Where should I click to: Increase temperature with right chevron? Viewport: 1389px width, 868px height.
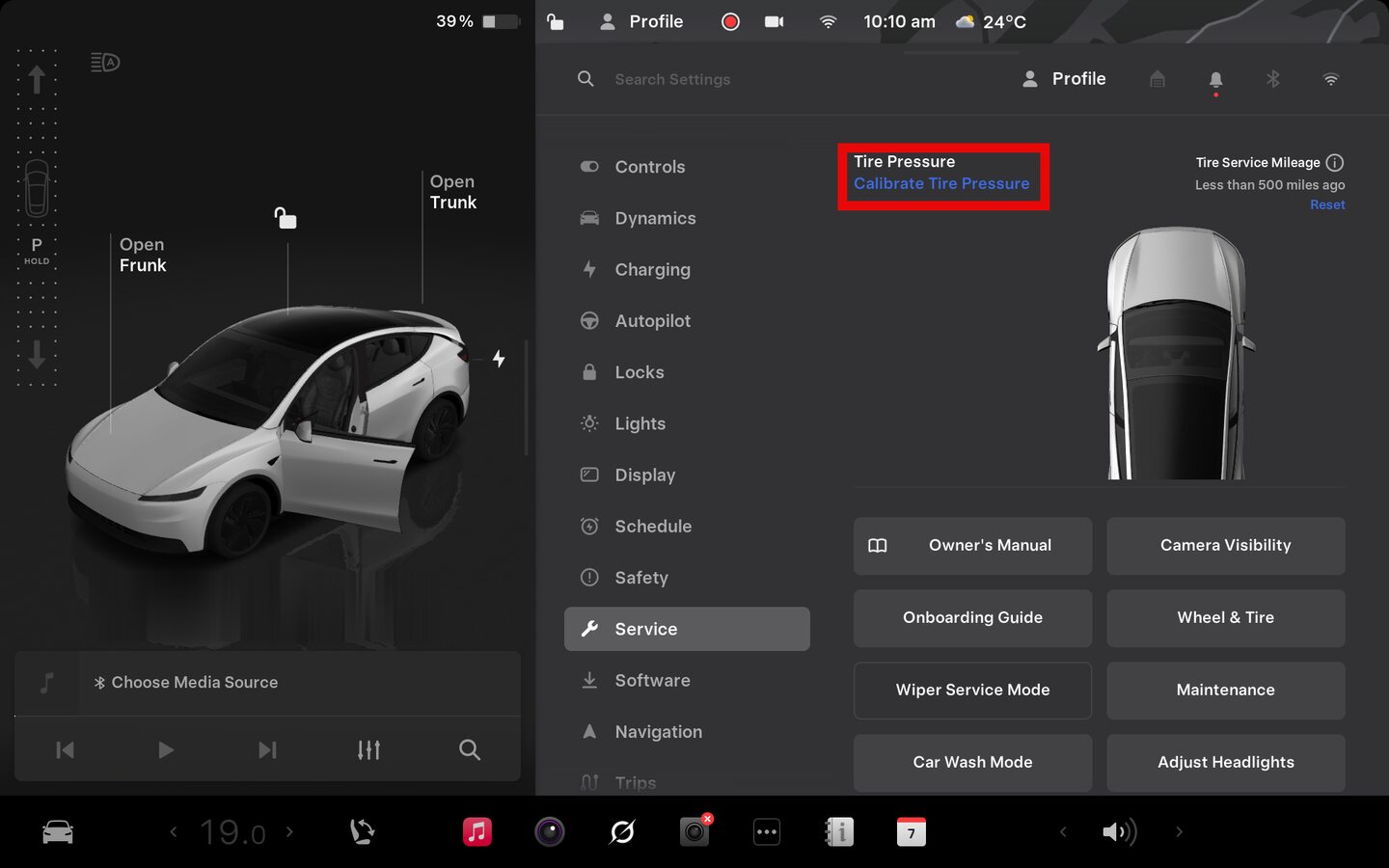[289, 831]
